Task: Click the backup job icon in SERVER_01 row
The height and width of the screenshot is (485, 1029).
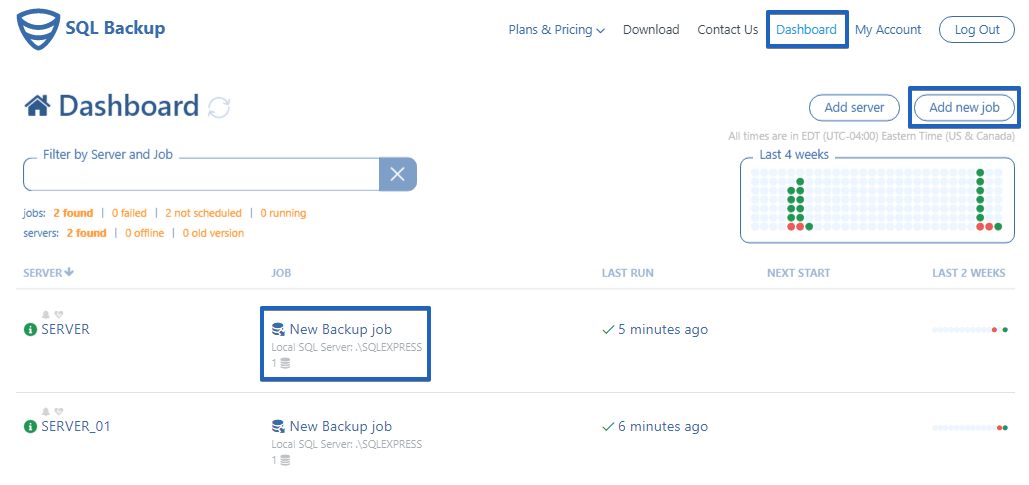Action: (278, 427)
